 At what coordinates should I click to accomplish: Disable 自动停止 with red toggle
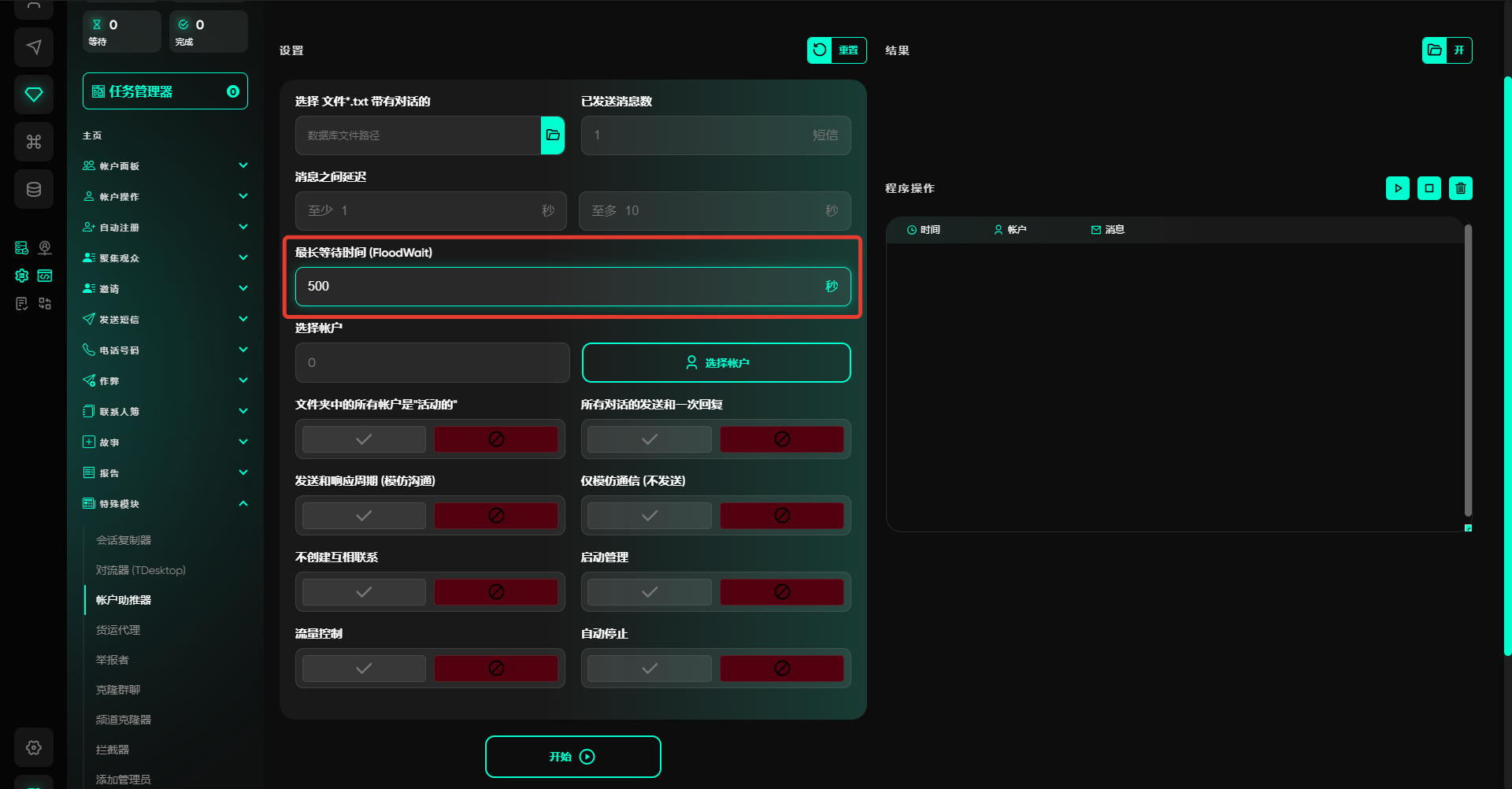(781, 669)
